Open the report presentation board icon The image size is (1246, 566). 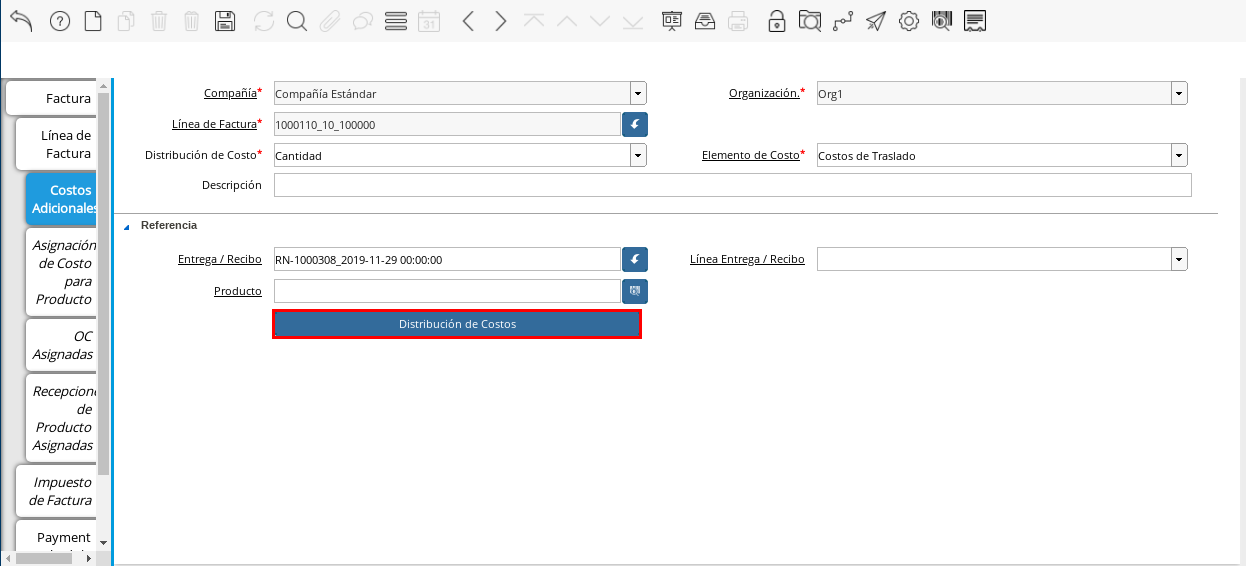tap(672, 21)
